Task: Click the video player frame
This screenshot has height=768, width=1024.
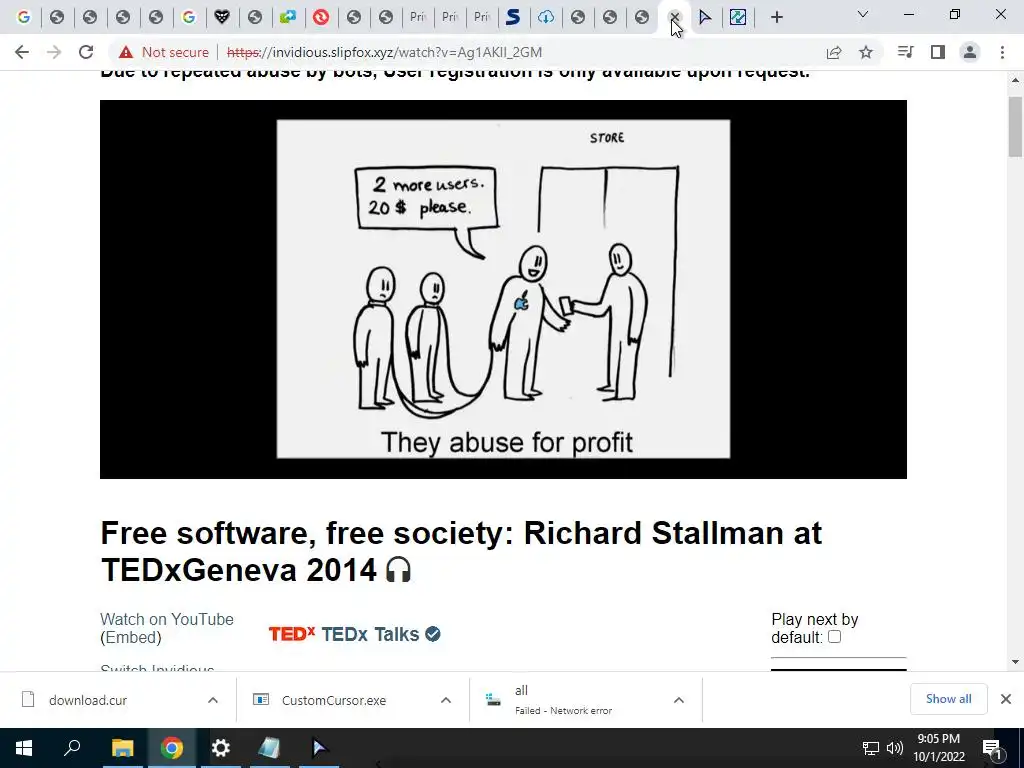Action: pyautogui.click(x=503, y=289)
